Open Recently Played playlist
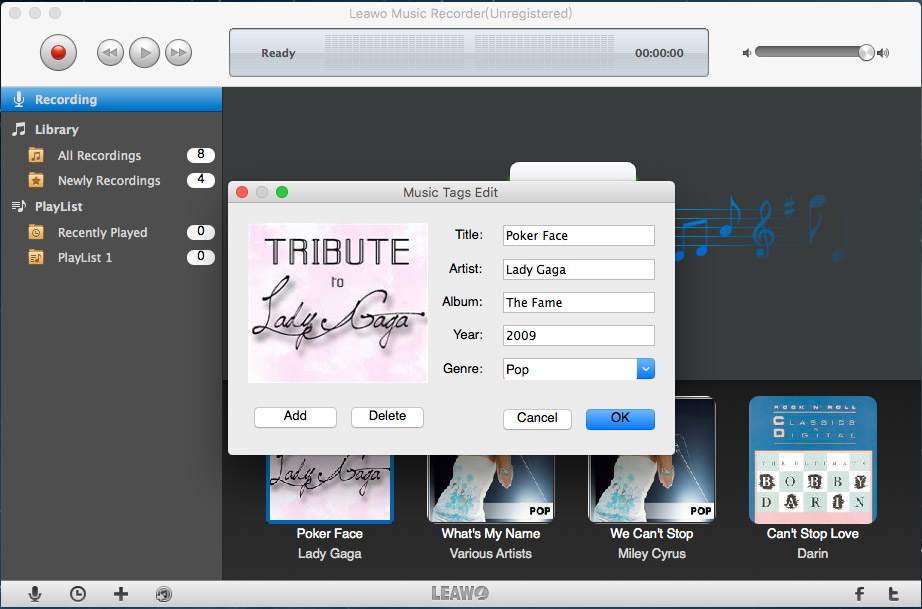Viewport: 922px width, 609px height. point(102,232)
